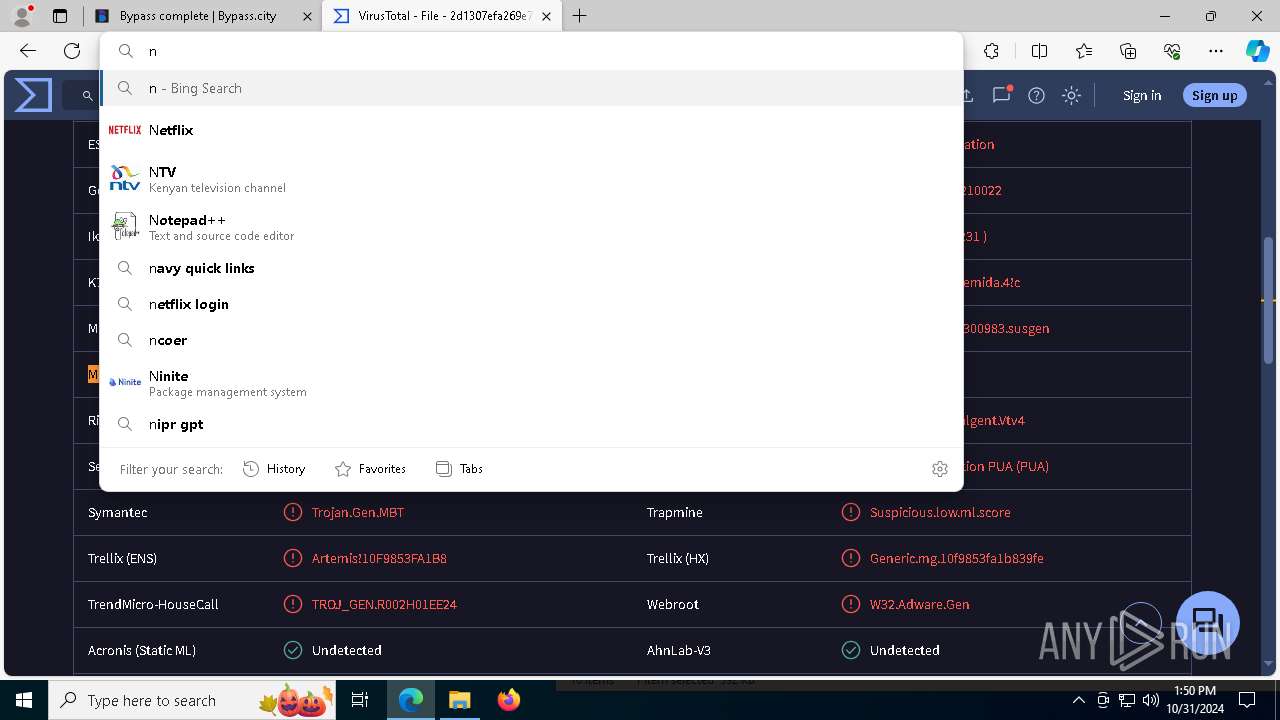The height and width of the screenshot is (720, 1280).
Task: Click in the address bar input
Action: click(x=531, y=51)
